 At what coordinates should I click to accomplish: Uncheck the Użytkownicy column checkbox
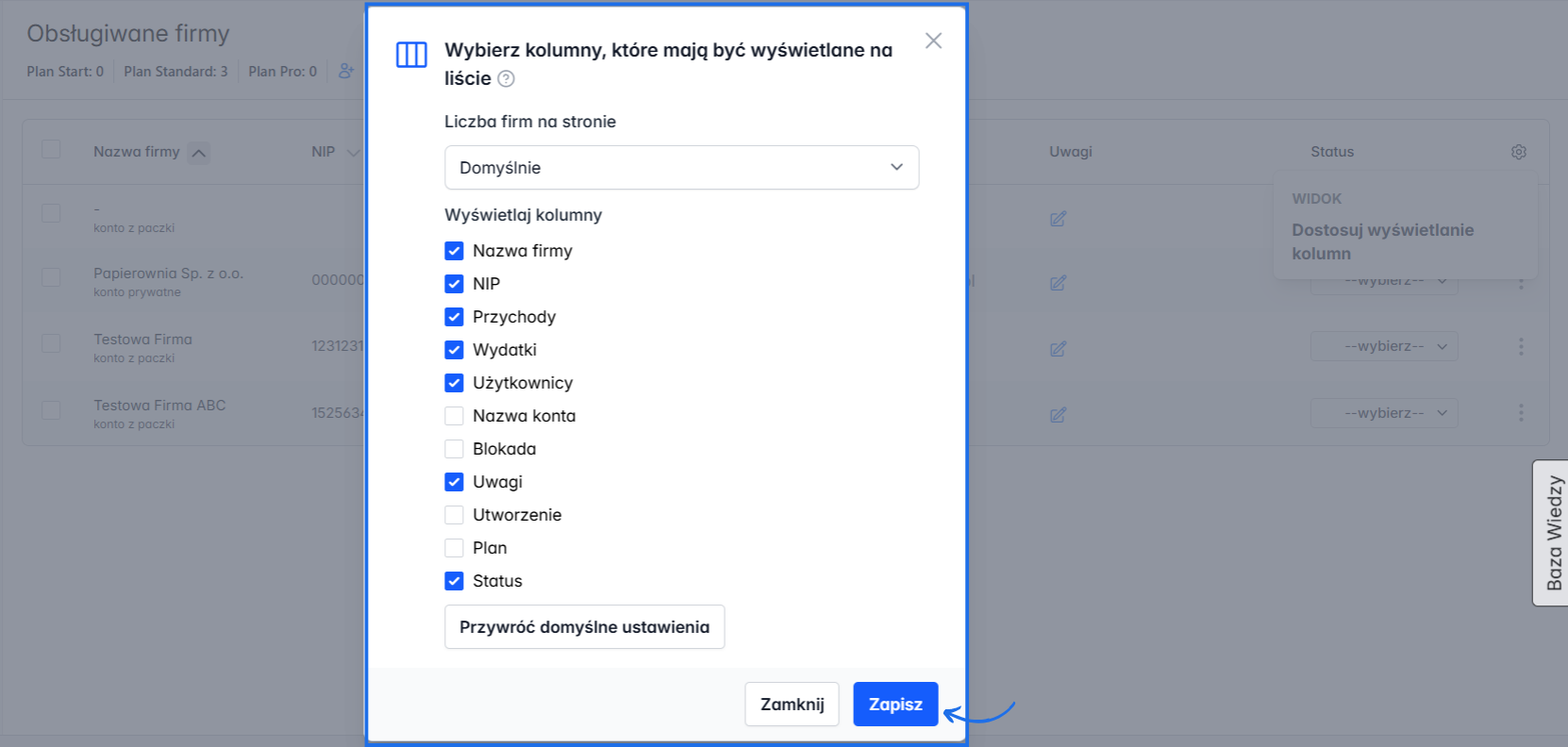(x=454, y=383)
